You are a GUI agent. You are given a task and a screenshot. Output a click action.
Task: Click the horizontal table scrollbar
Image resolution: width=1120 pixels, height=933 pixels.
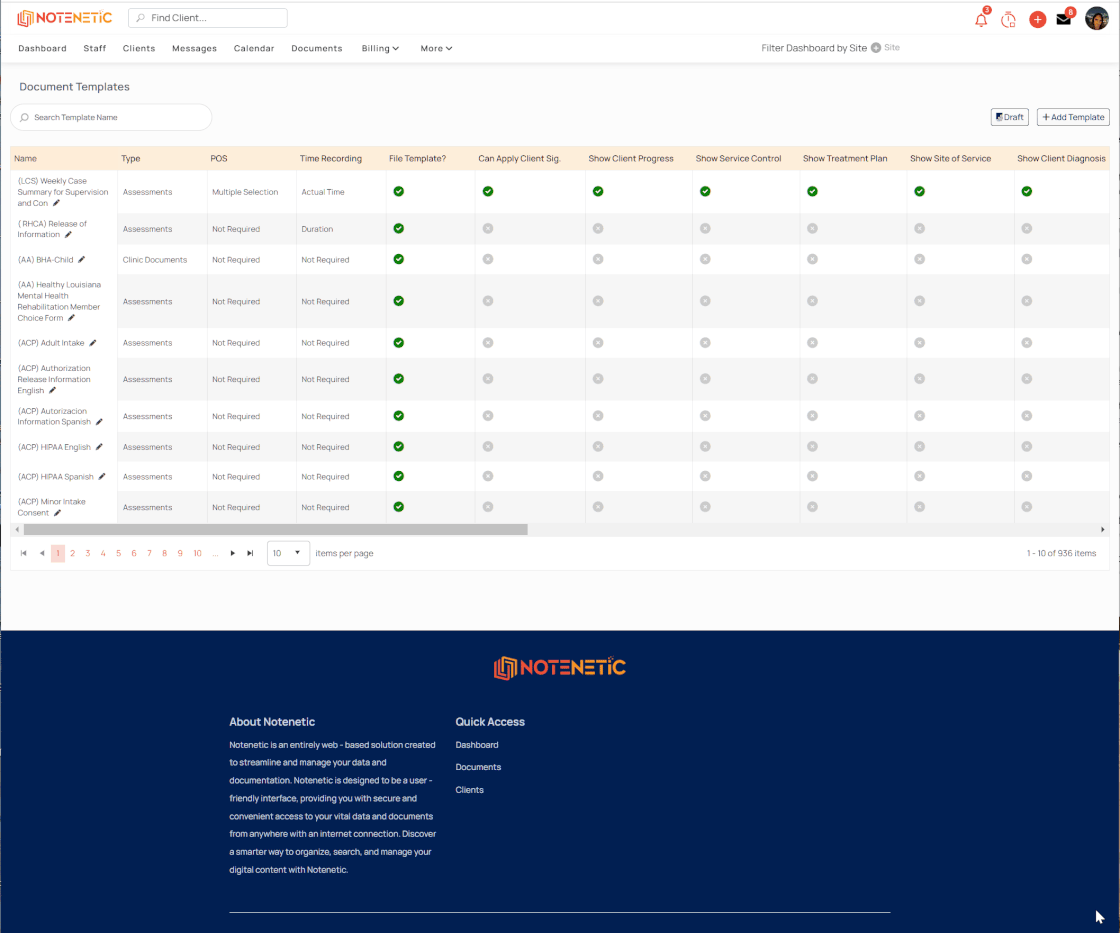(276, 530)
